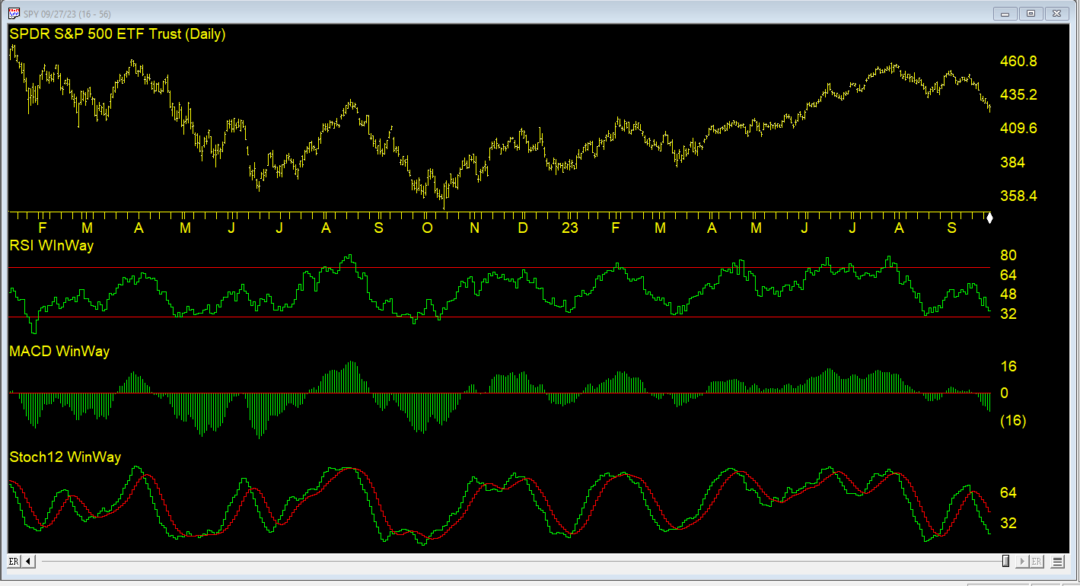Select the SPDR S&P 500 ETF Trust title

115,33
